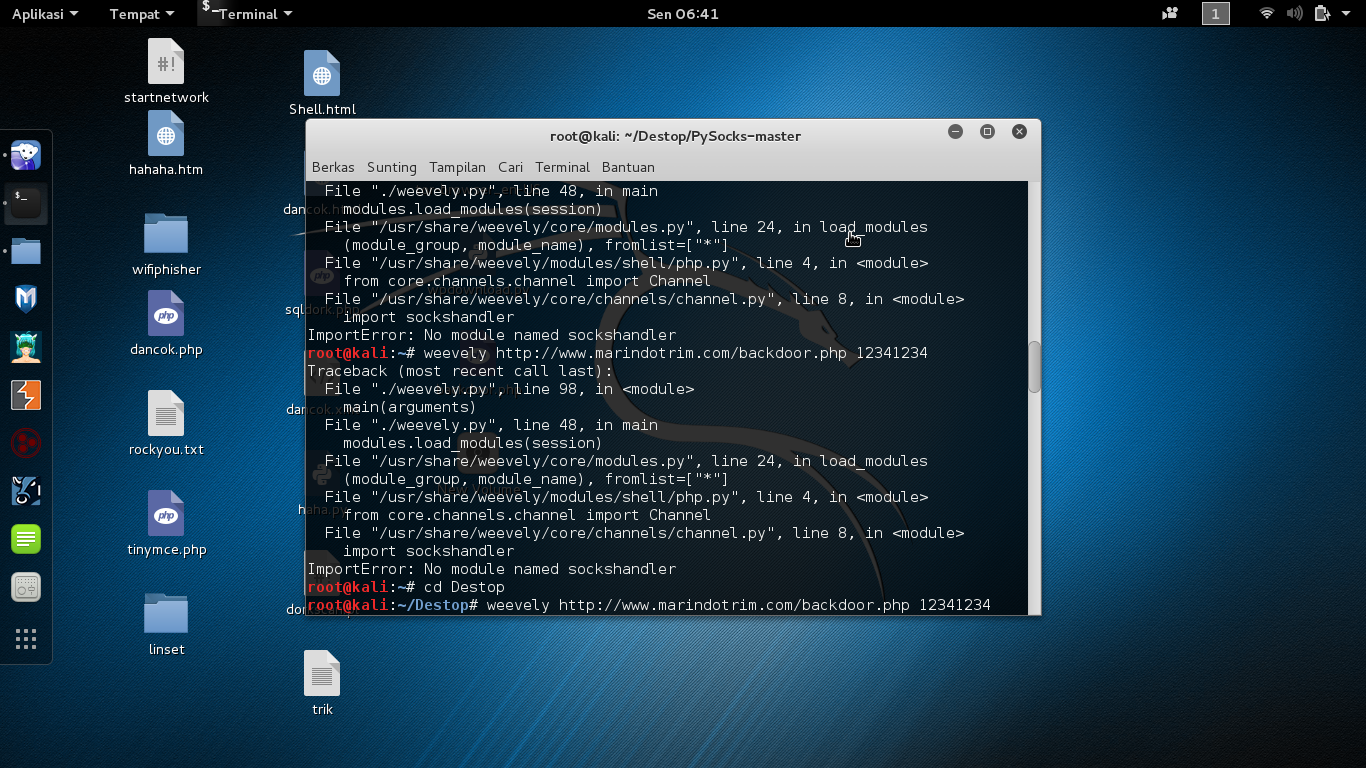Open the Berkas menu in the terminal window
Screen dimensions: 1366x768
tap(333, 167)
